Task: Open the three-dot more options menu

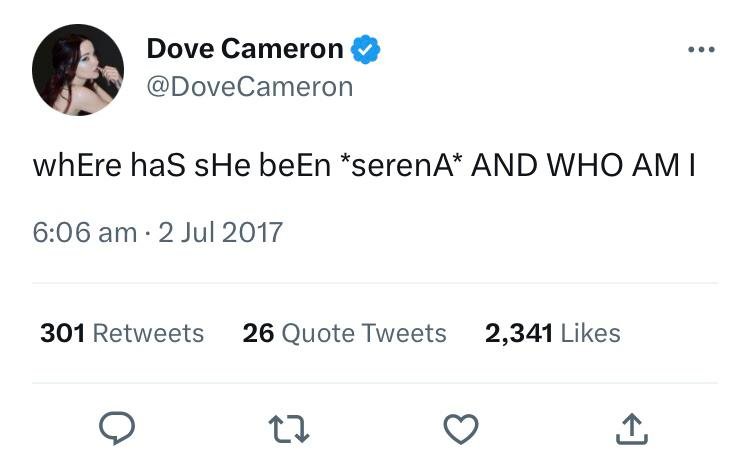Action: coord(701,50)
